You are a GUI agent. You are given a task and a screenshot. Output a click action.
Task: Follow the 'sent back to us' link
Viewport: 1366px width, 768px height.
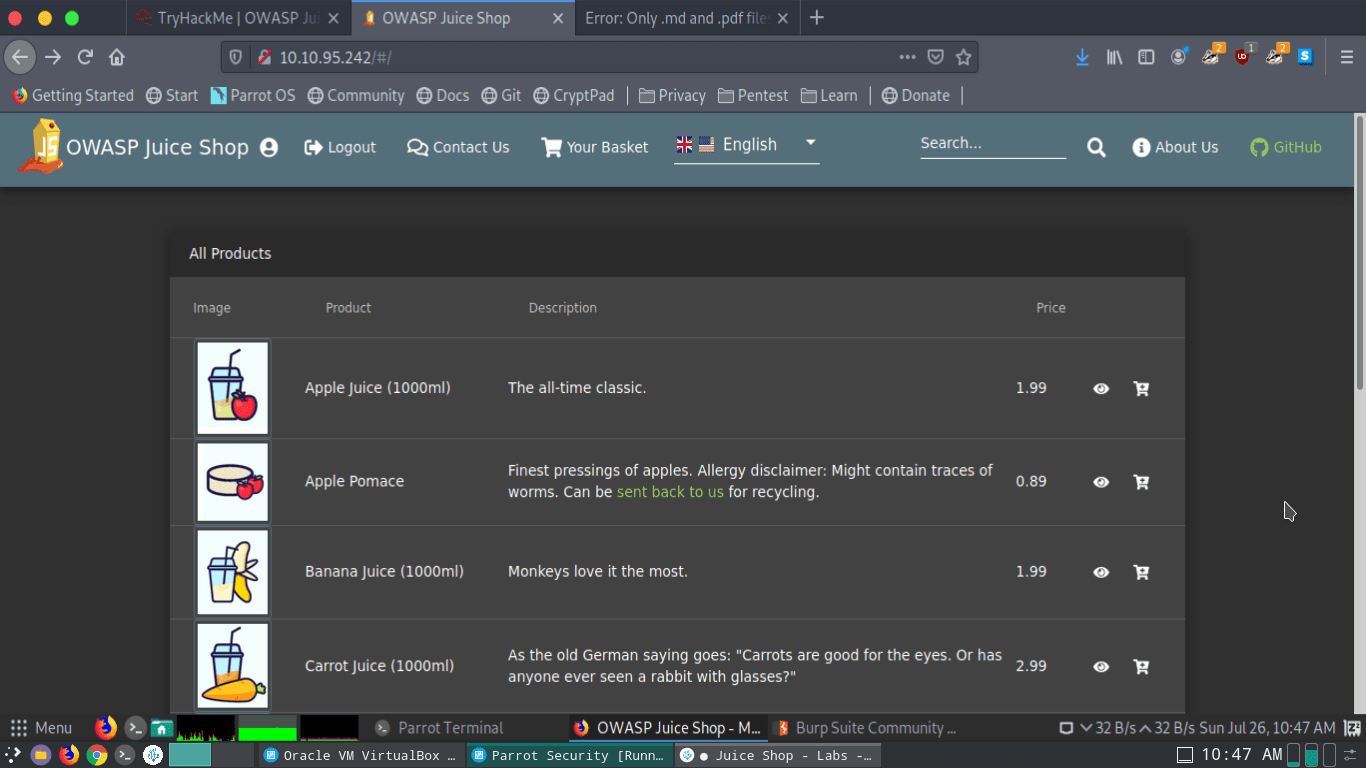pos(670,492)
